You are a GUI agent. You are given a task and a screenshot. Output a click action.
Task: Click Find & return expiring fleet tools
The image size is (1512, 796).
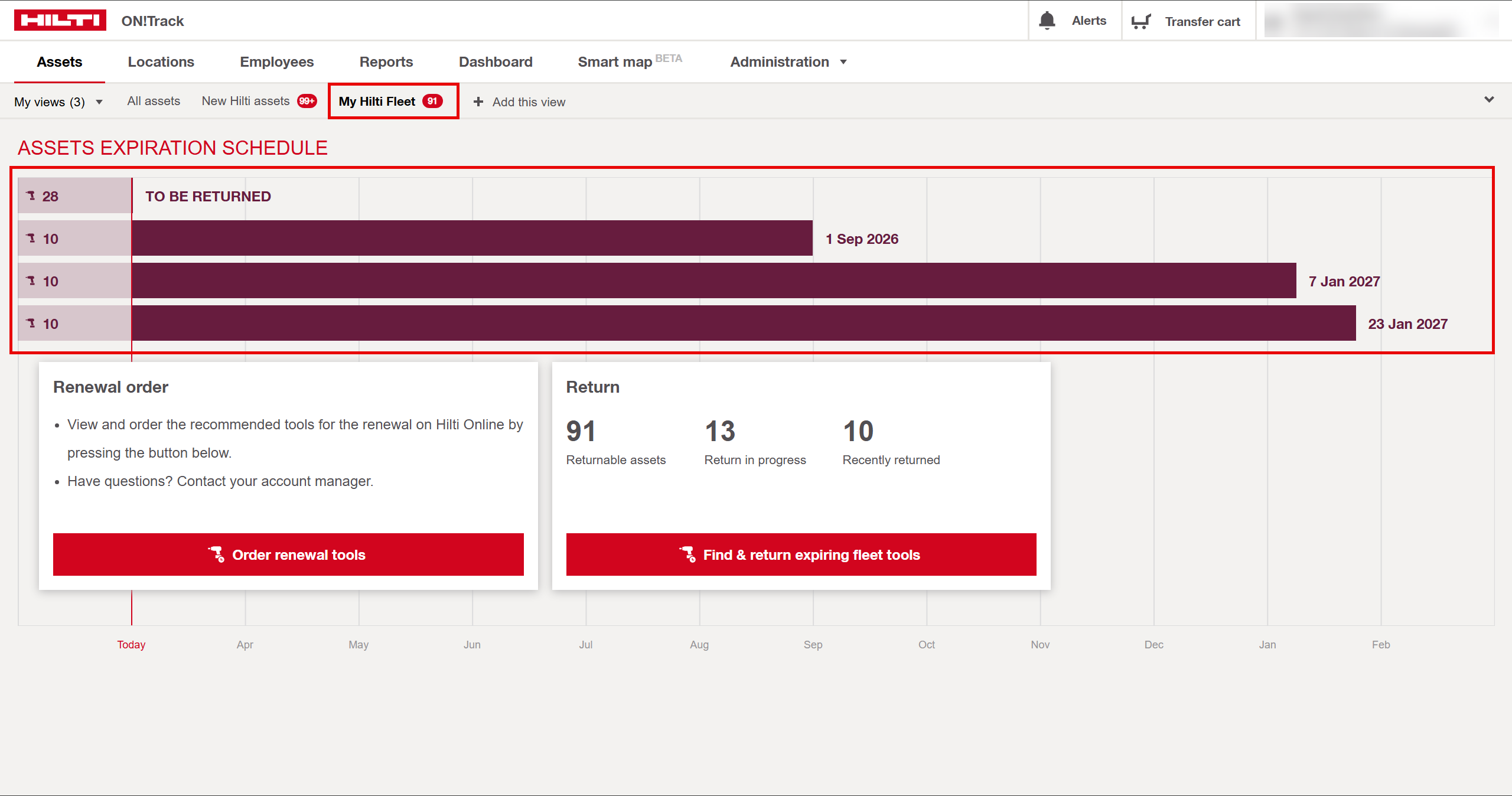[801, 554]
